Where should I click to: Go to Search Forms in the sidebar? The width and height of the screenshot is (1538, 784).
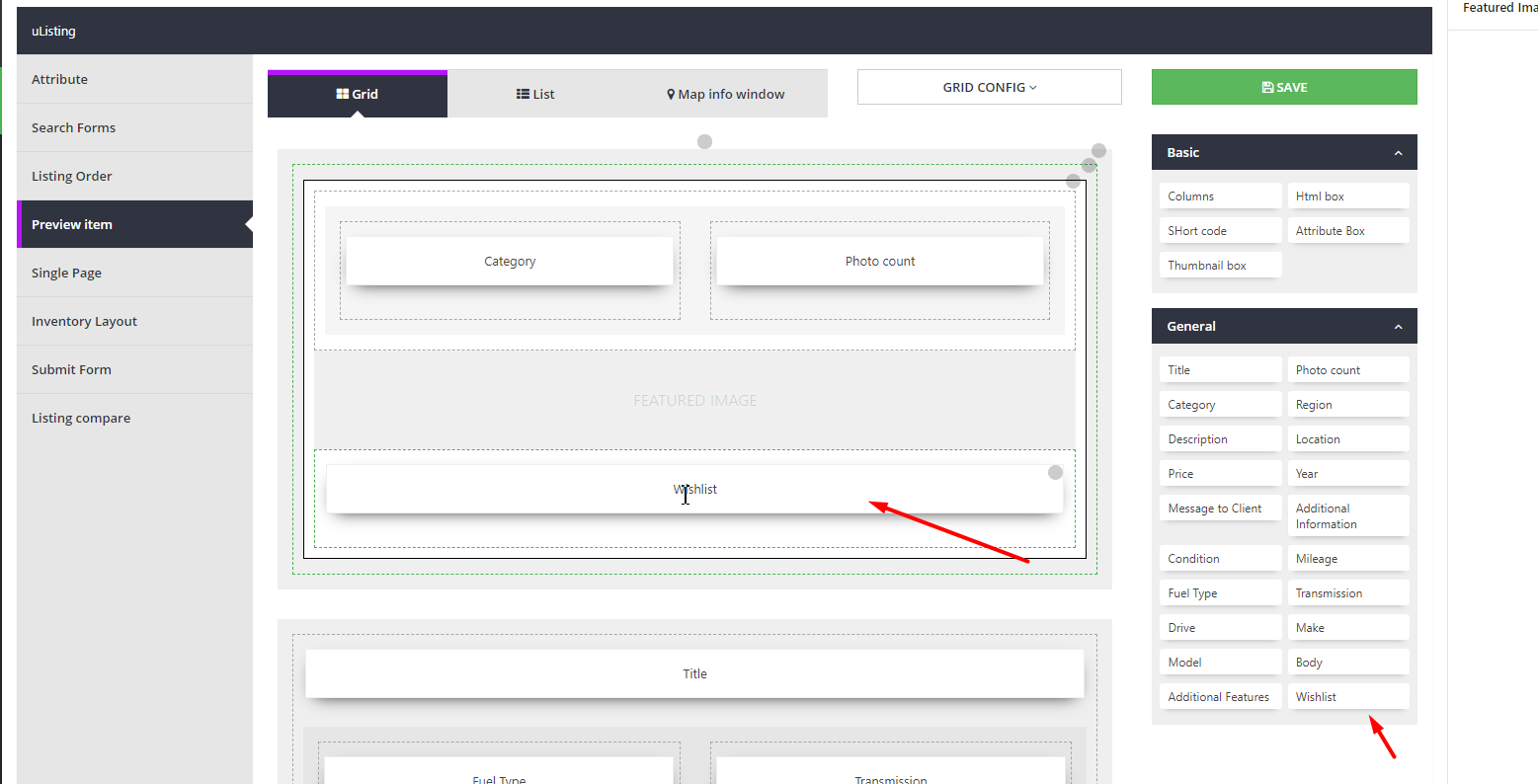pyautogui.click(x=73, y=128)
